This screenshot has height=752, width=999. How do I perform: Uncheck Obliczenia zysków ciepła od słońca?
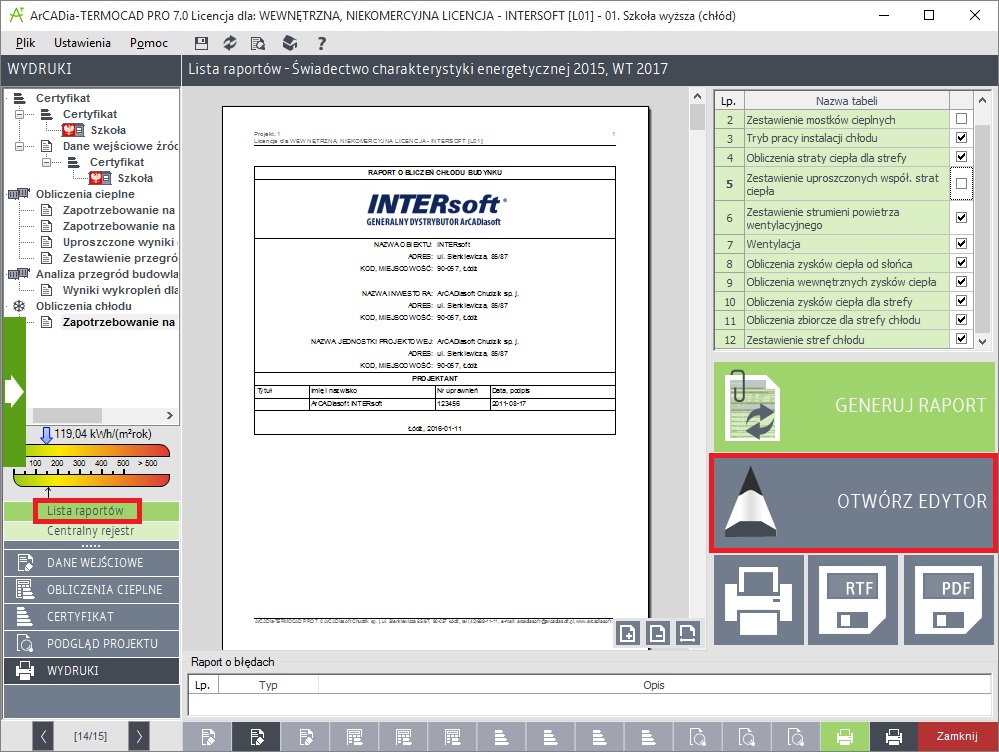961,263
